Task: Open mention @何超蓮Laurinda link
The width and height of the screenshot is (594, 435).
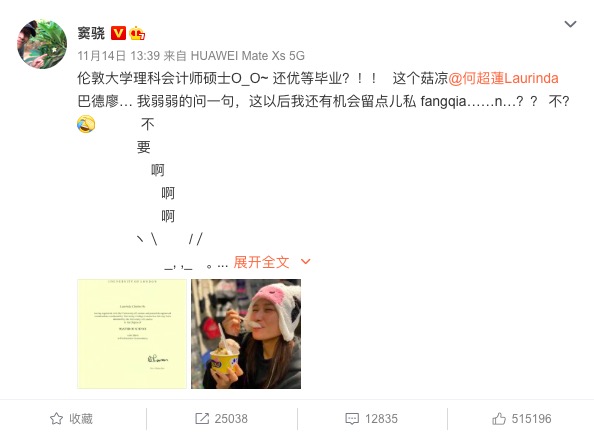Action: 503,78
